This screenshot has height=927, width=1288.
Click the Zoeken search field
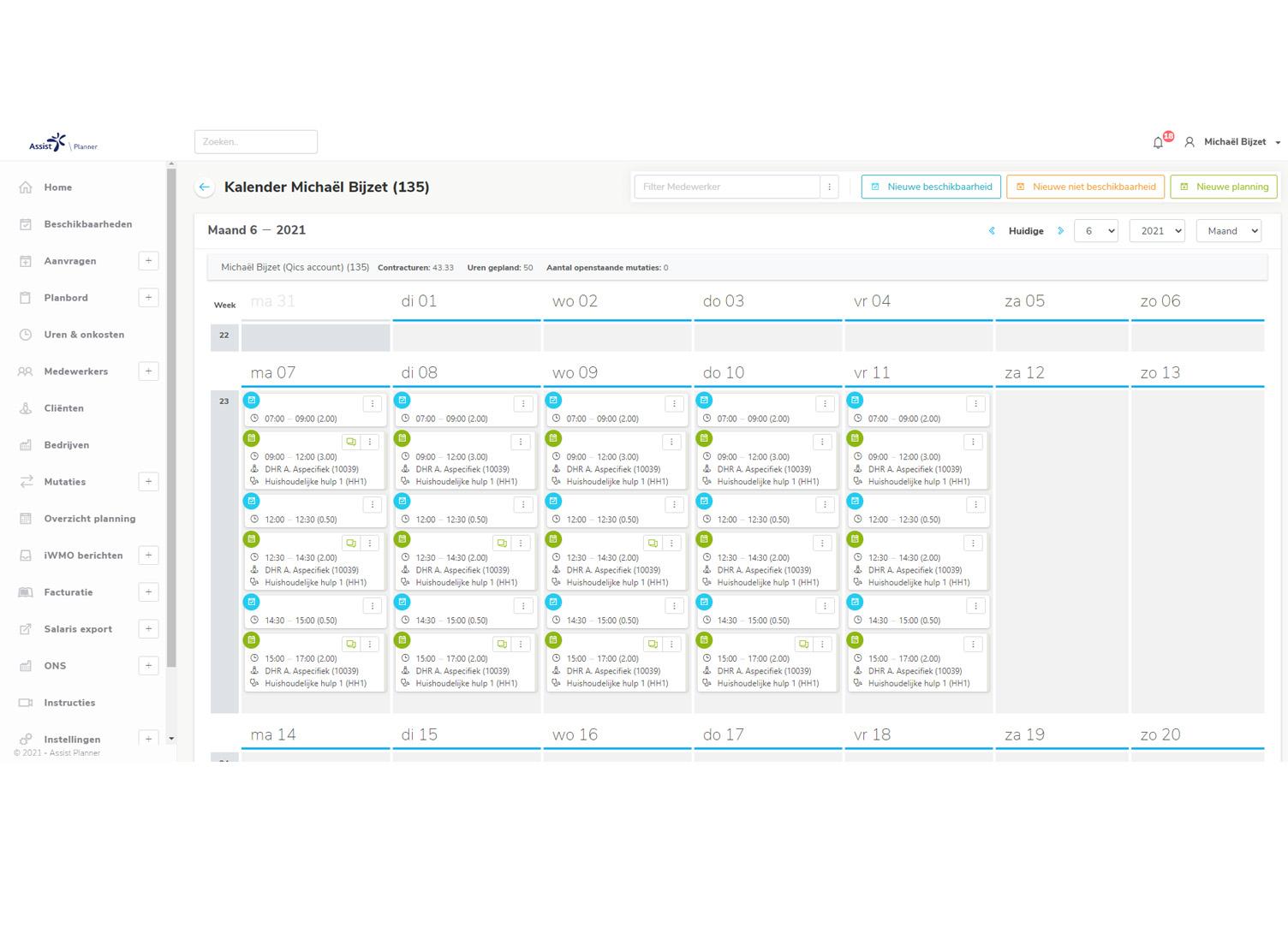(x=255, y=142)
